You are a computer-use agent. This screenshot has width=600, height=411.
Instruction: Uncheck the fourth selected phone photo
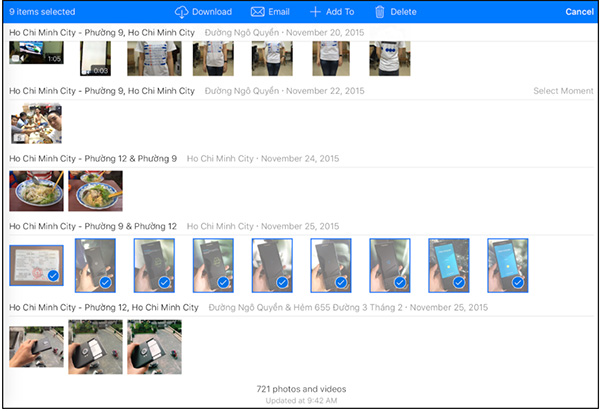pyautogui.click(x=282, y=282)
